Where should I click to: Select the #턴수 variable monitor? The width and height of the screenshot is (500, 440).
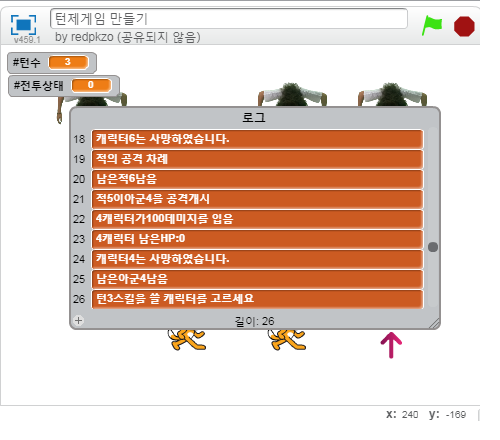[x=52, y=62]
